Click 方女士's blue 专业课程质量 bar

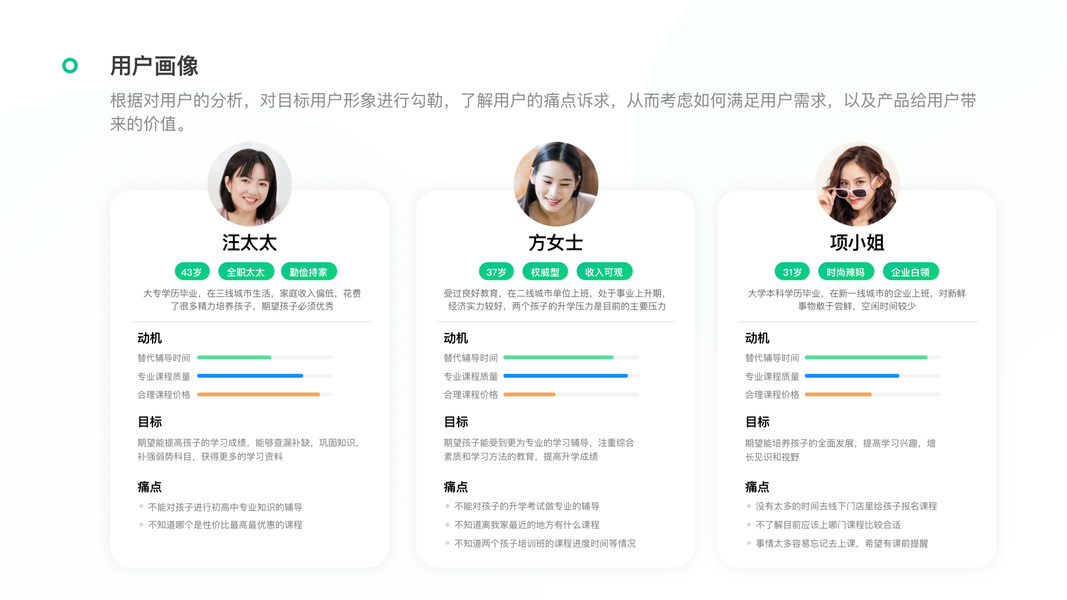[565, 376]
